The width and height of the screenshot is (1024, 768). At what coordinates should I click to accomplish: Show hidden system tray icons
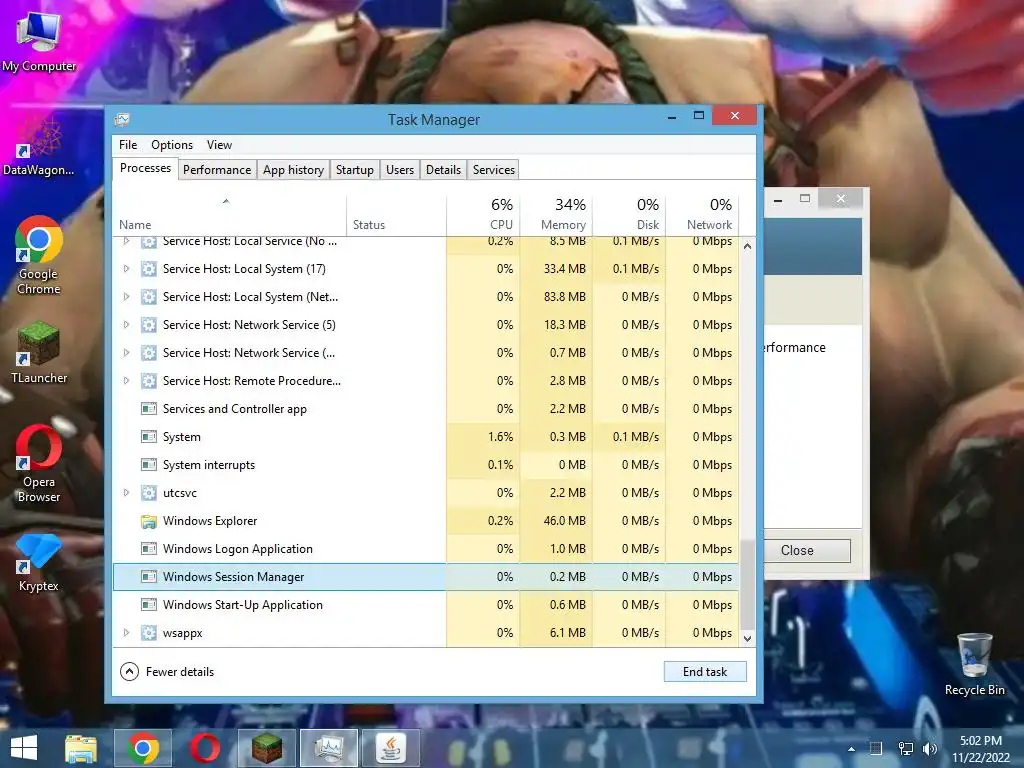tap(851, 749)
